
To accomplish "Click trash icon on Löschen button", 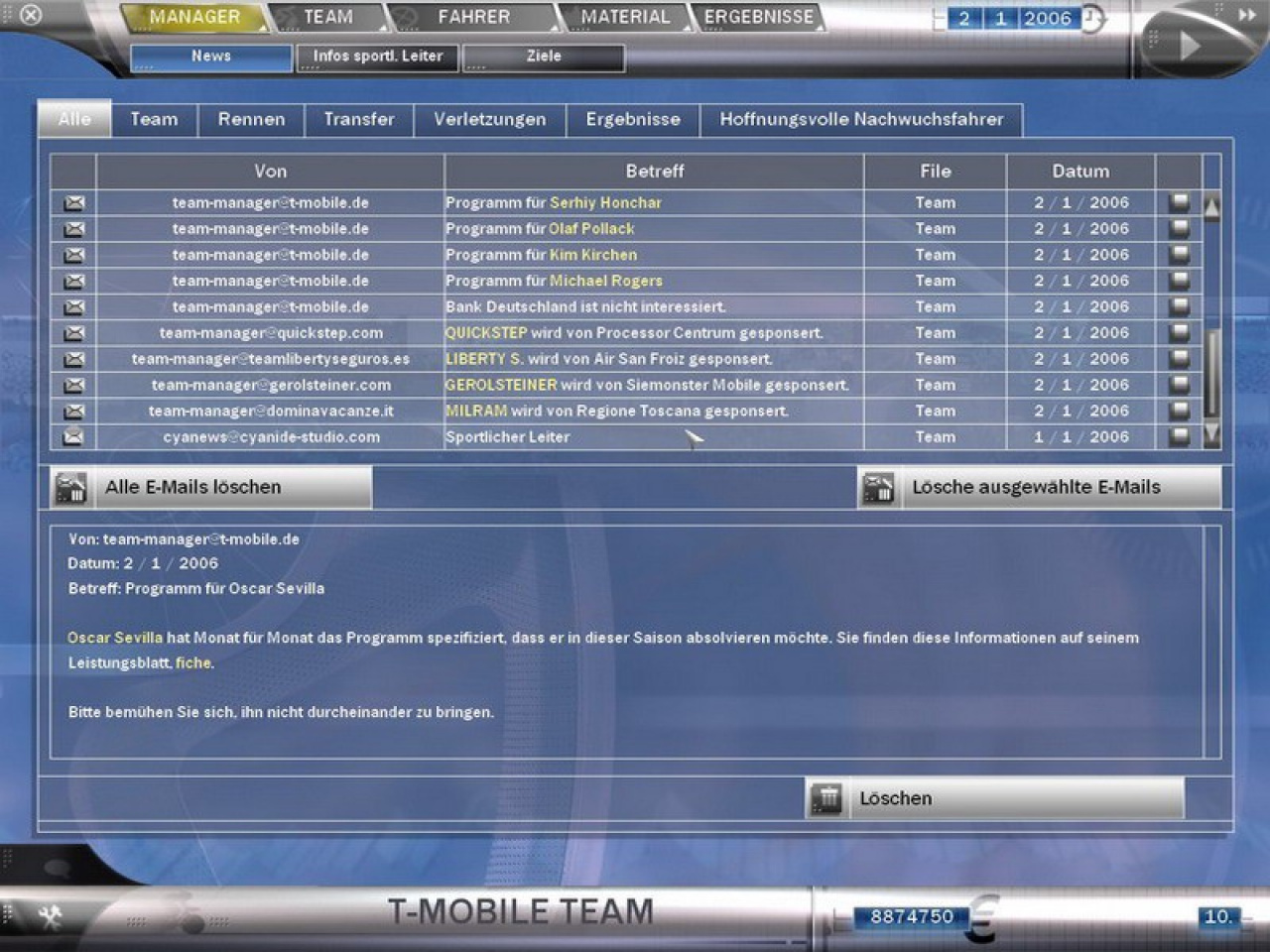I will point(826,798).
